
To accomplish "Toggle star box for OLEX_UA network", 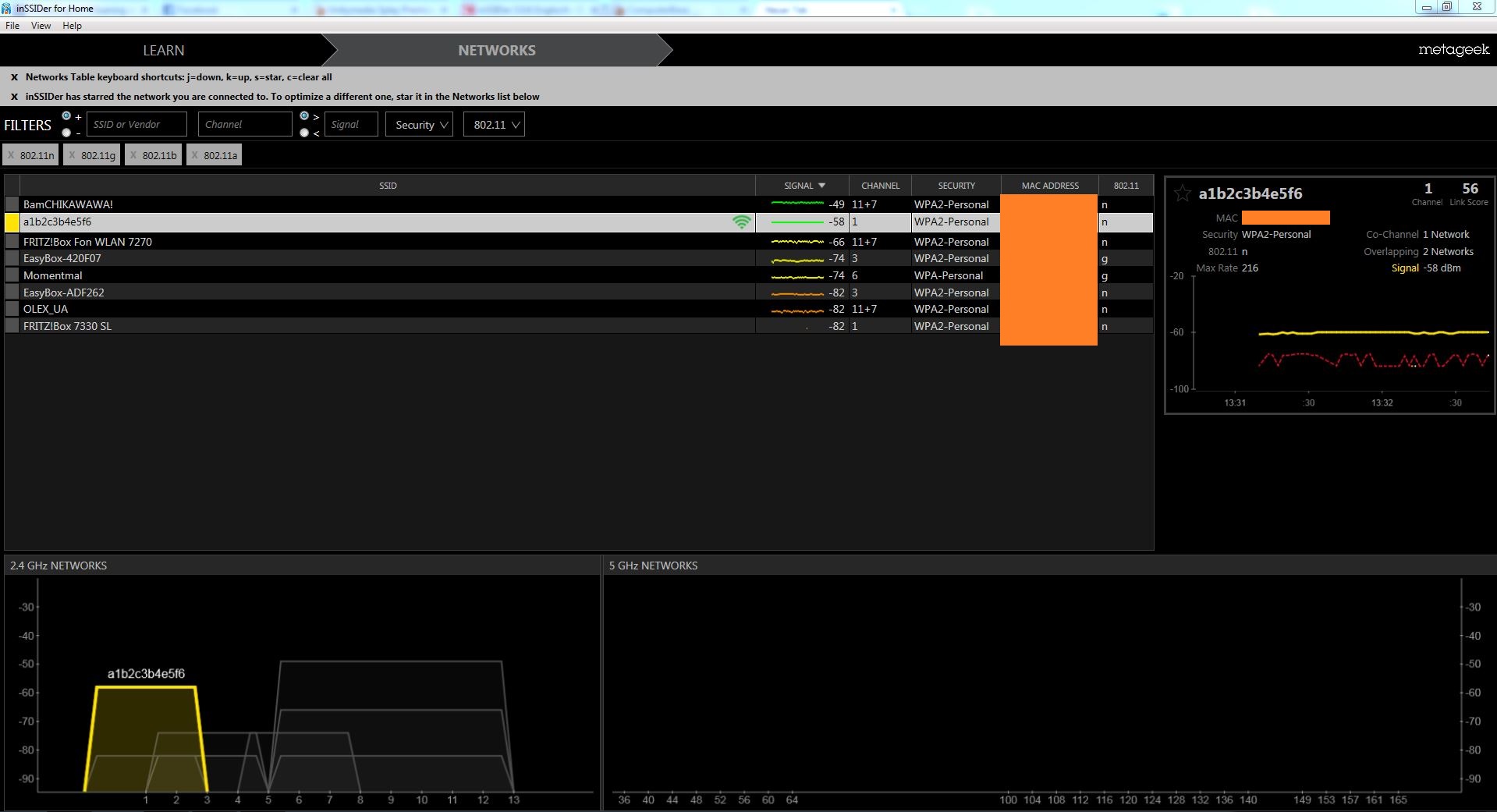I will point(12,309).
